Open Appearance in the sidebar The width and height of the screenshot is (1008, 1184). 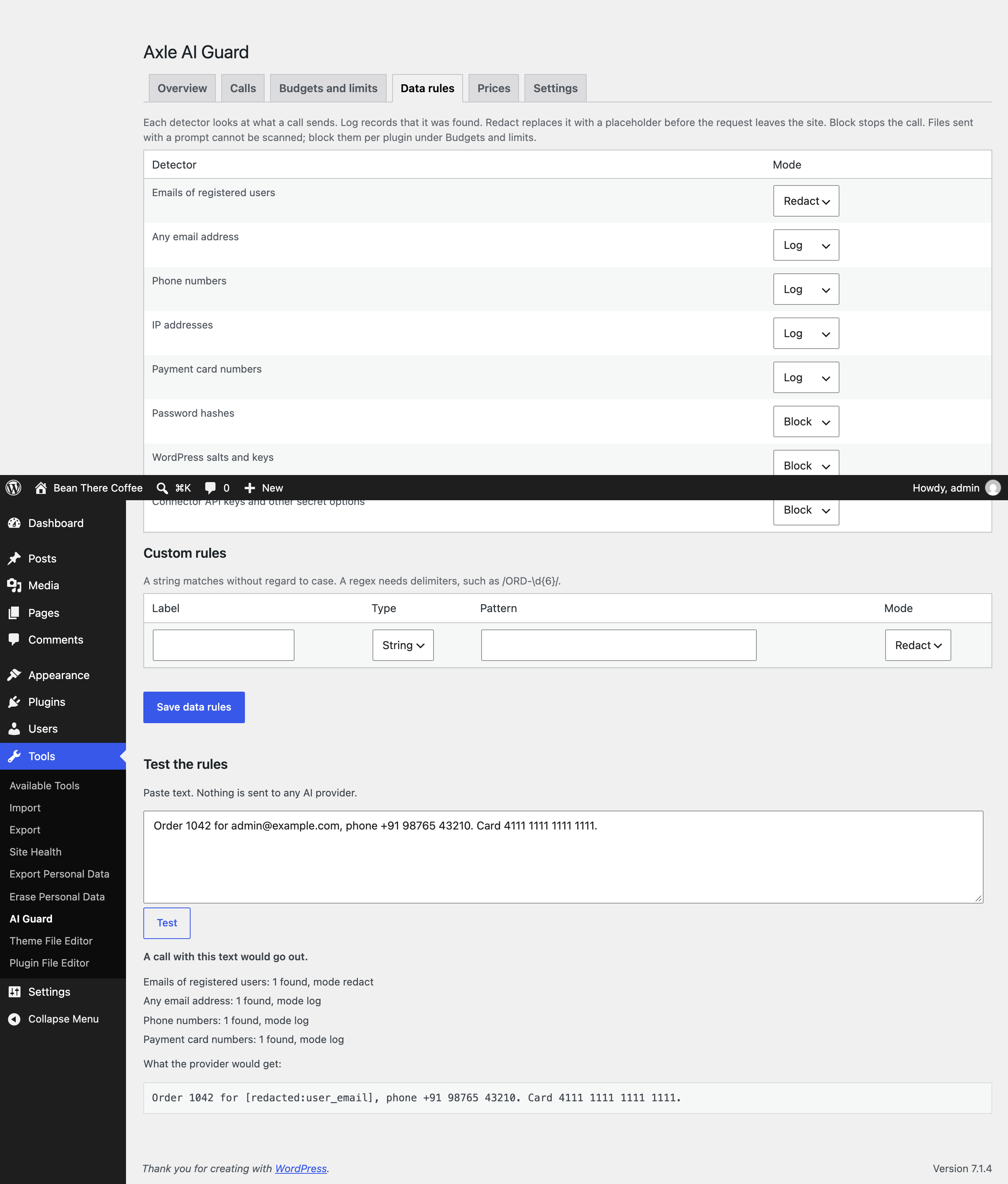coord(63,675)
